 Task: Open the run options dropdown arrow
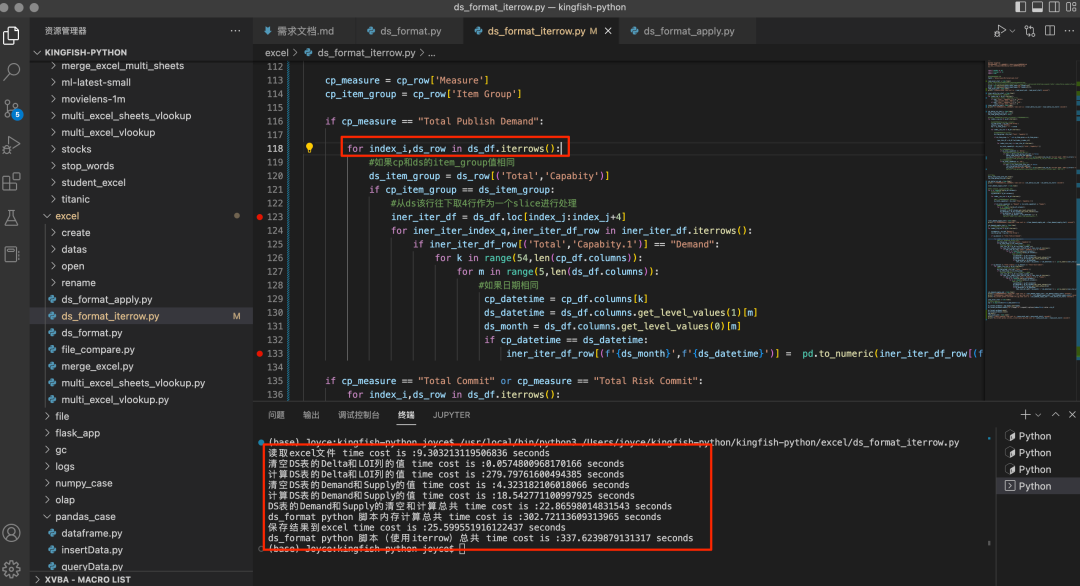(x=1012, y=31)
